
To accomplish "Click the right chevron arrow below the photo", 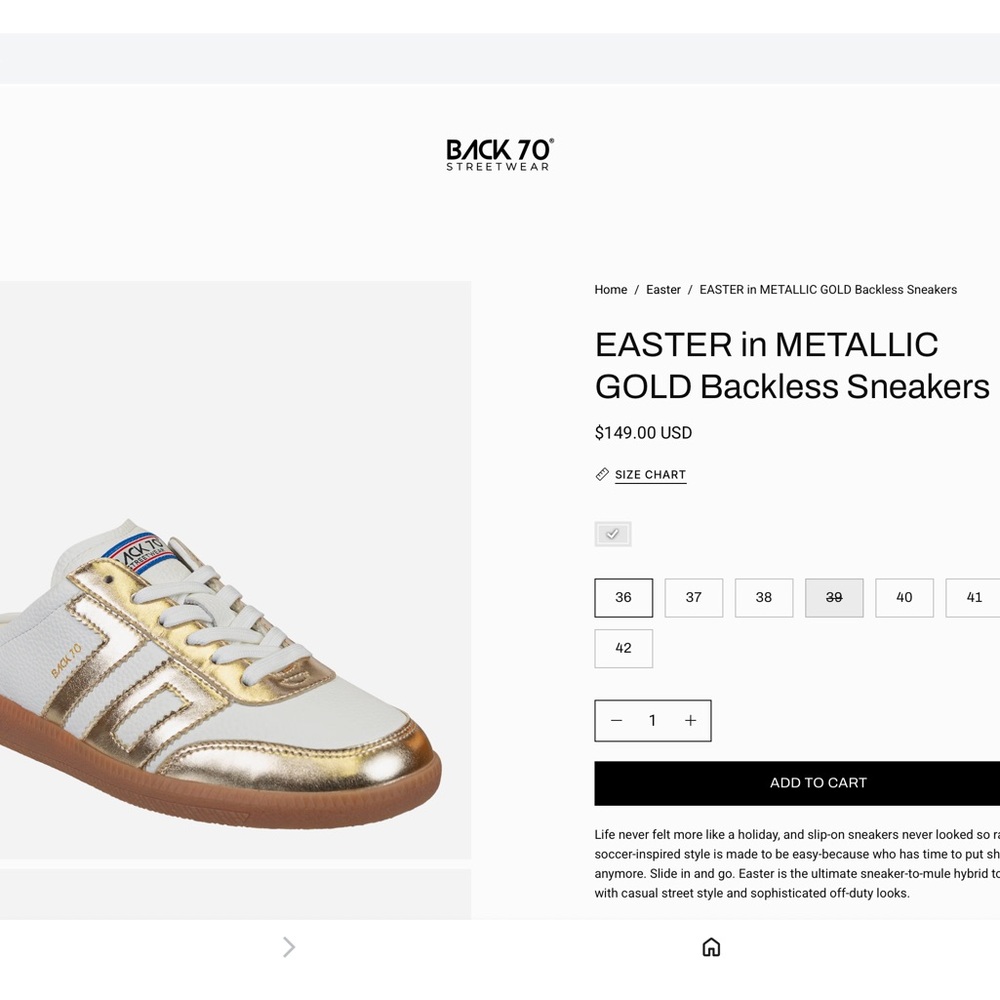I will pos(288,946).
